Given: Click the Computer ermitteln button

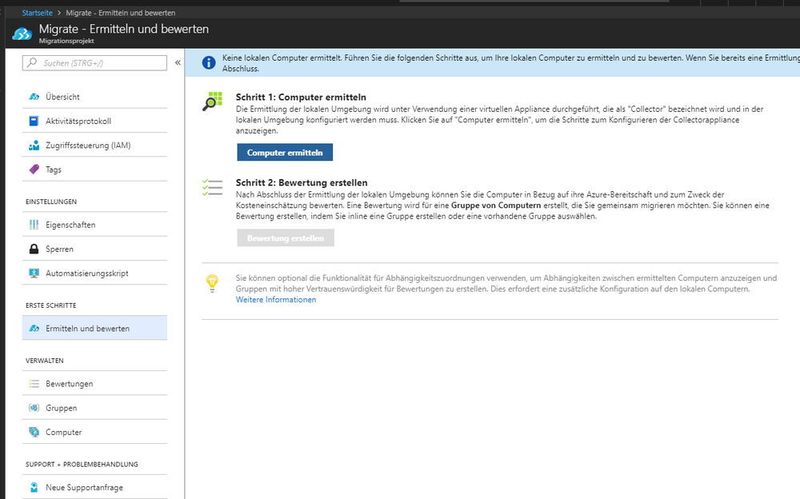Looking at the screenshot, I should [285, 152].
